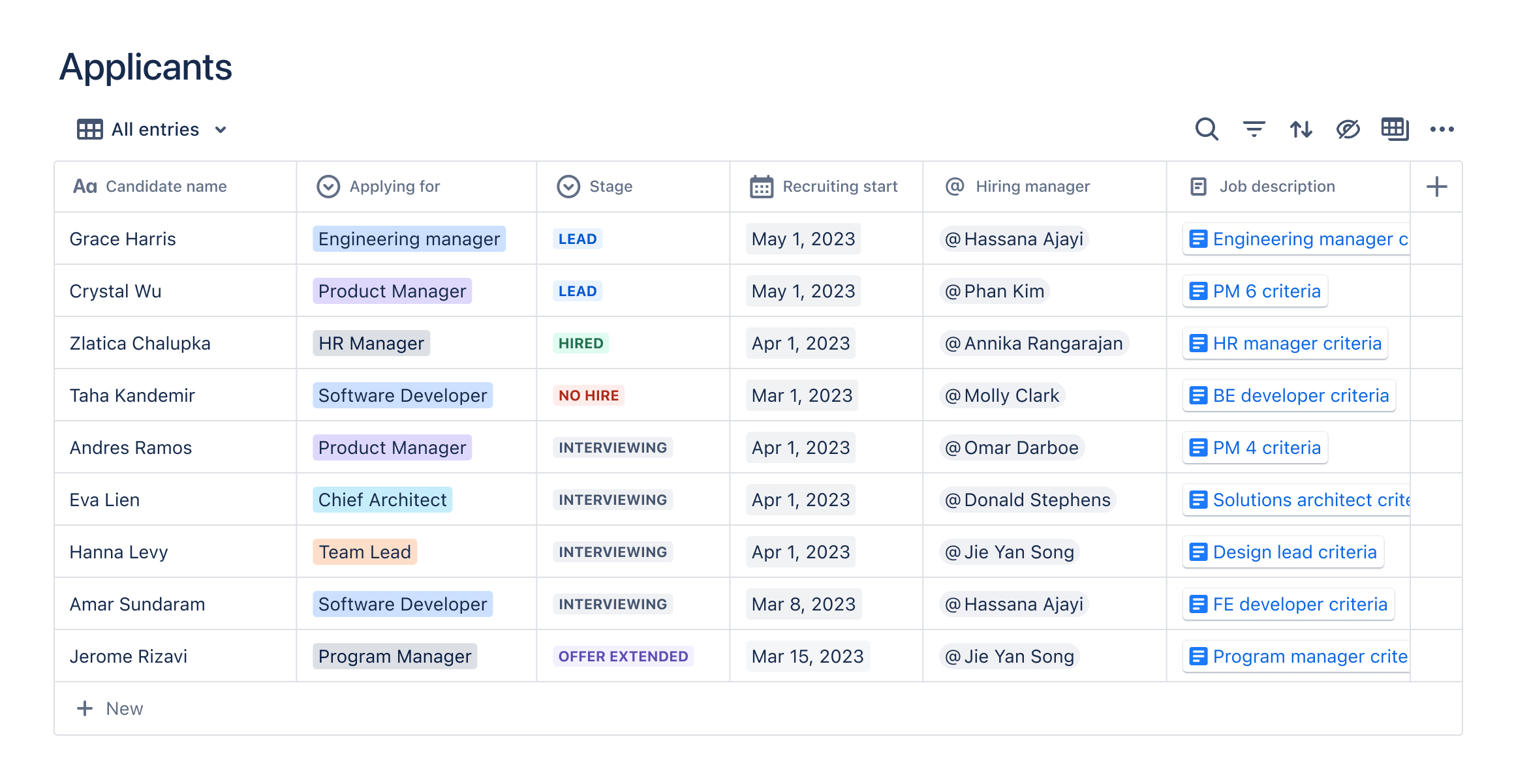The height and width of the screenshot is (784, 1514).
Task: Open the PM 6 criteria page link
Action: (x=1255, y=291)
